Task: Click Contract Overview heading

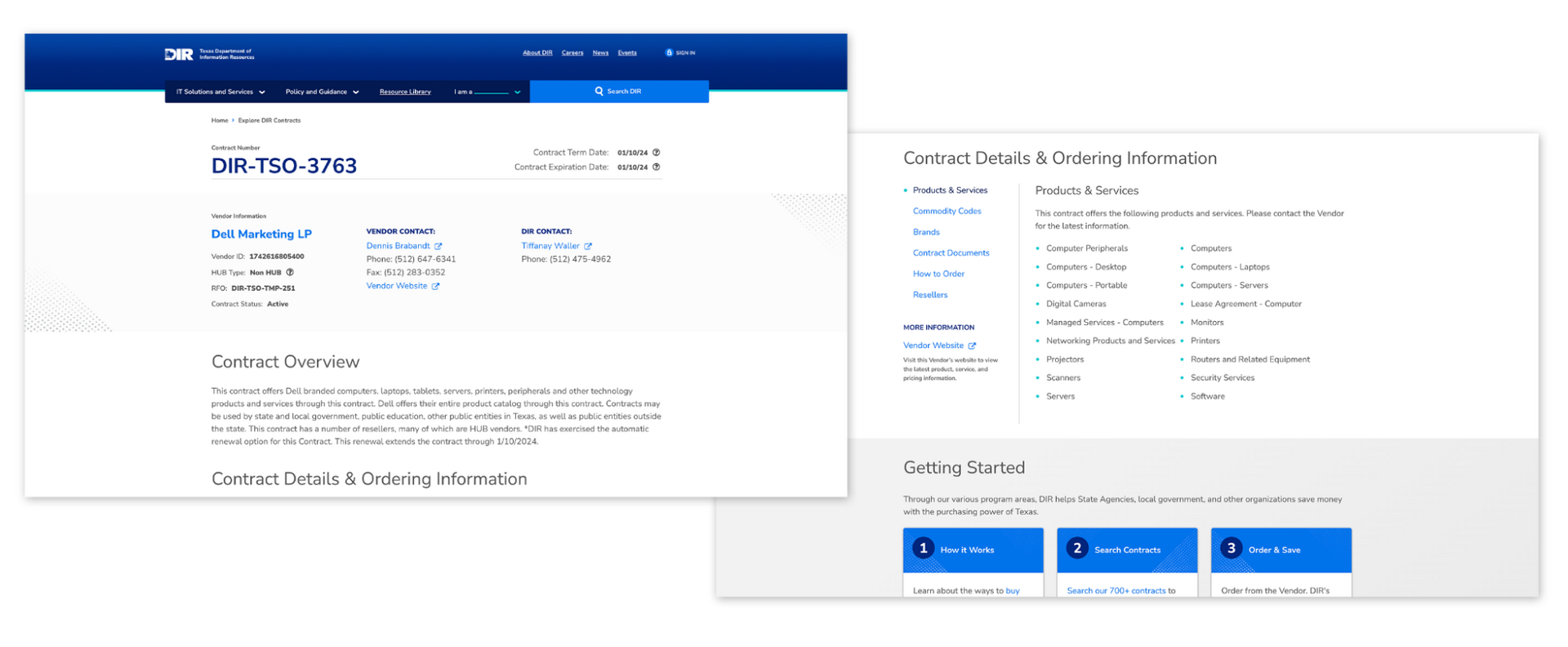Action: pyautogui.click(x=285, y=362)
